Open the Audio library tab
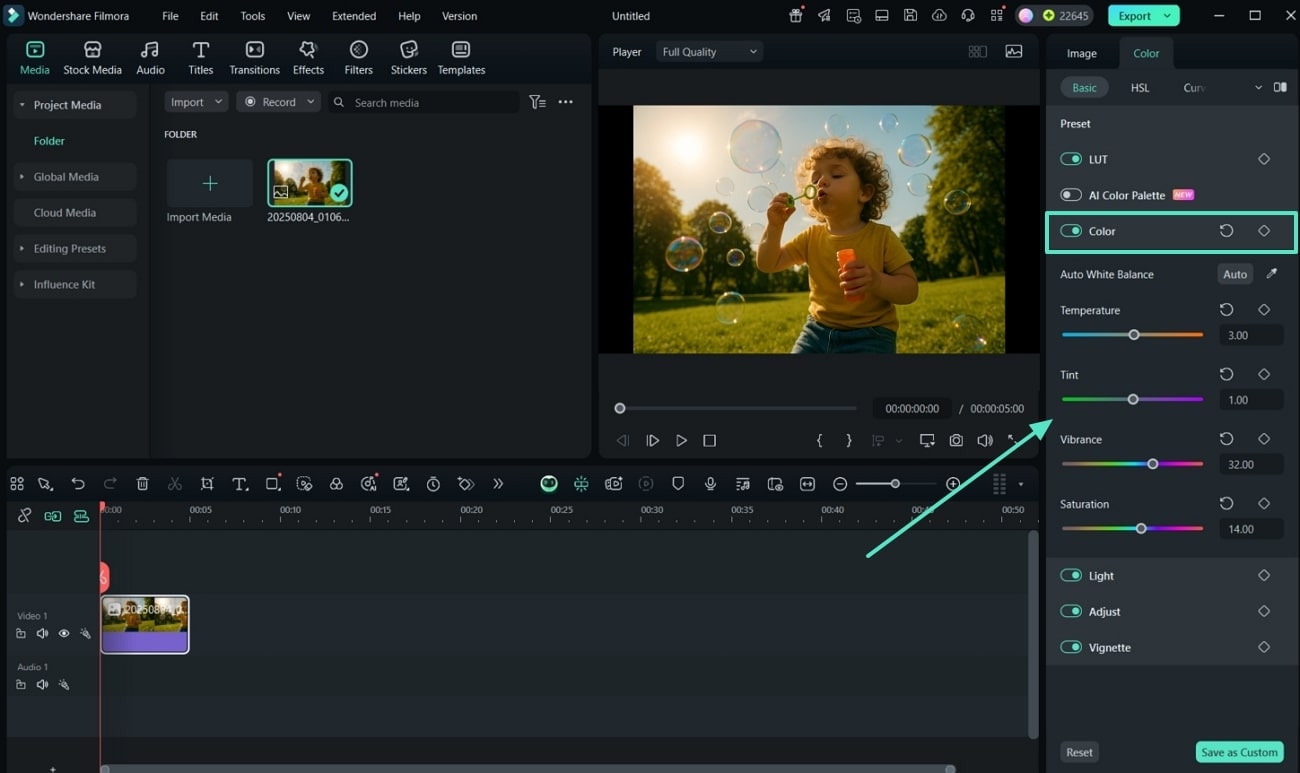The height and width of the screenshot is (773, 1300). 150,58
